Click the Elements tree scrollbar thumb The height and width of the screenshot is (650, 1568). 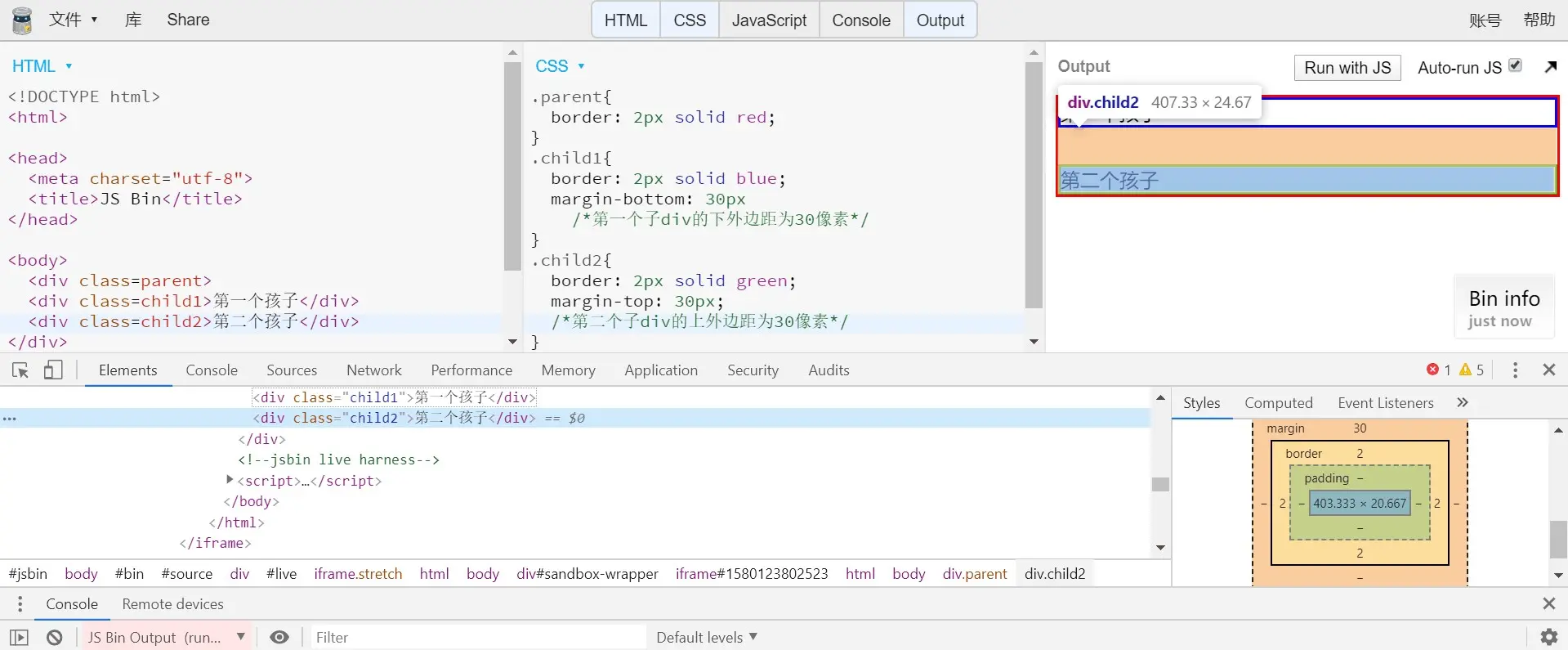[x=1160, y=484]
